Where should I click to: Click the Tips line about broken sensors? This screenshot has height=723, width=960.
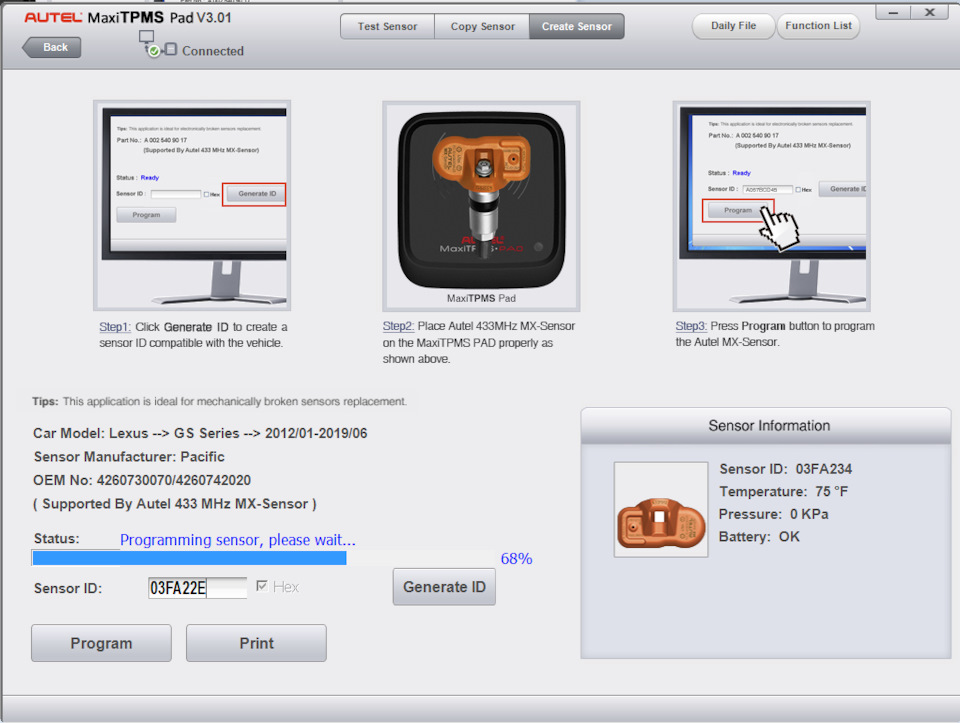tap(219, 402)
